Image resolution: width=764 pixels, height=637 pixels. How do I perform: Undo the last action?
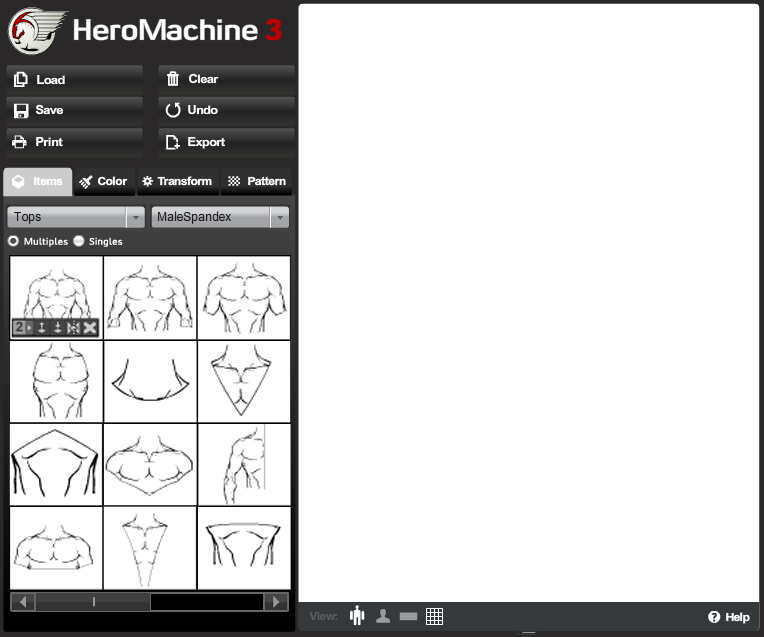tap(227, 110)
